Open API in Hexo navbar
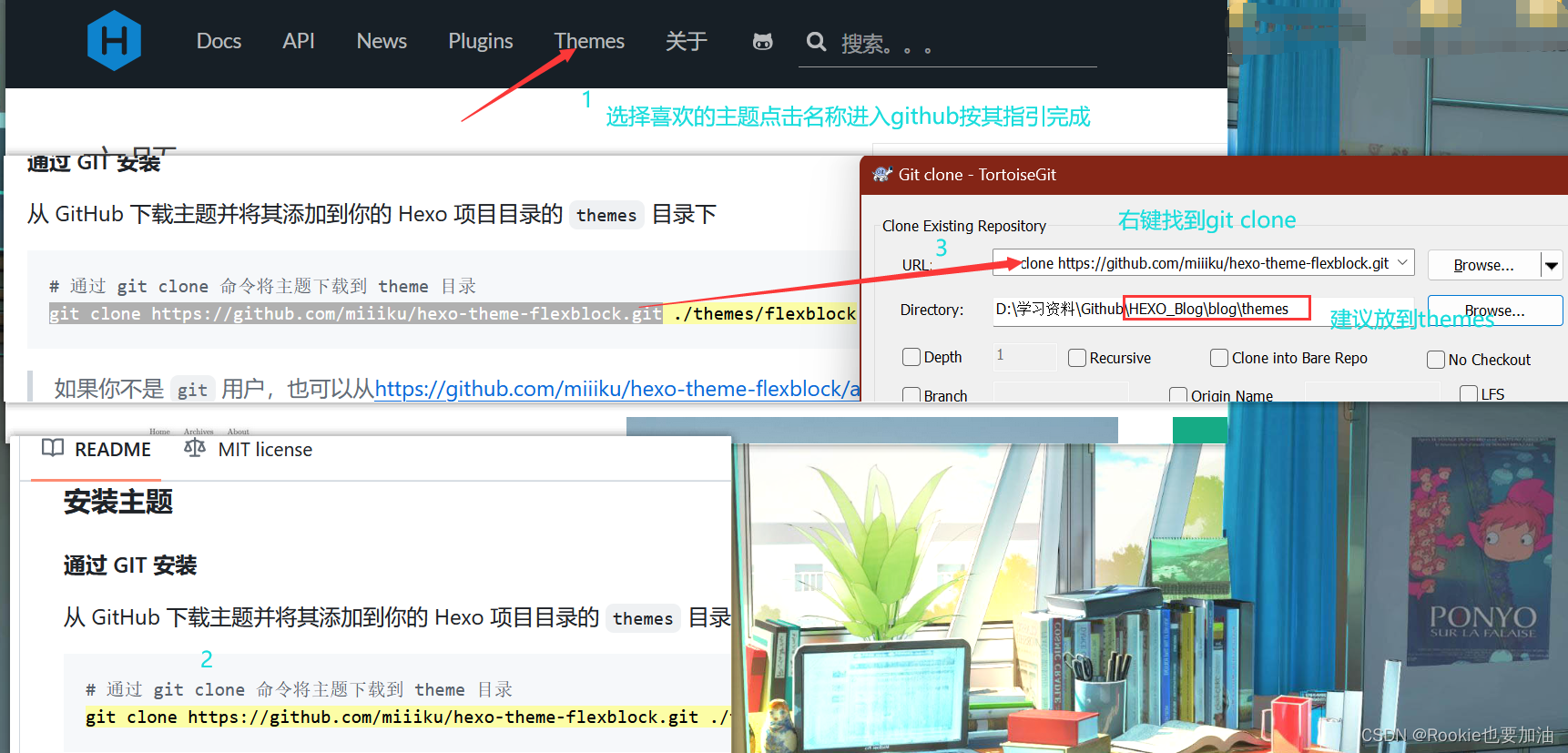1568x753 pixels. [x=298, y=41]
